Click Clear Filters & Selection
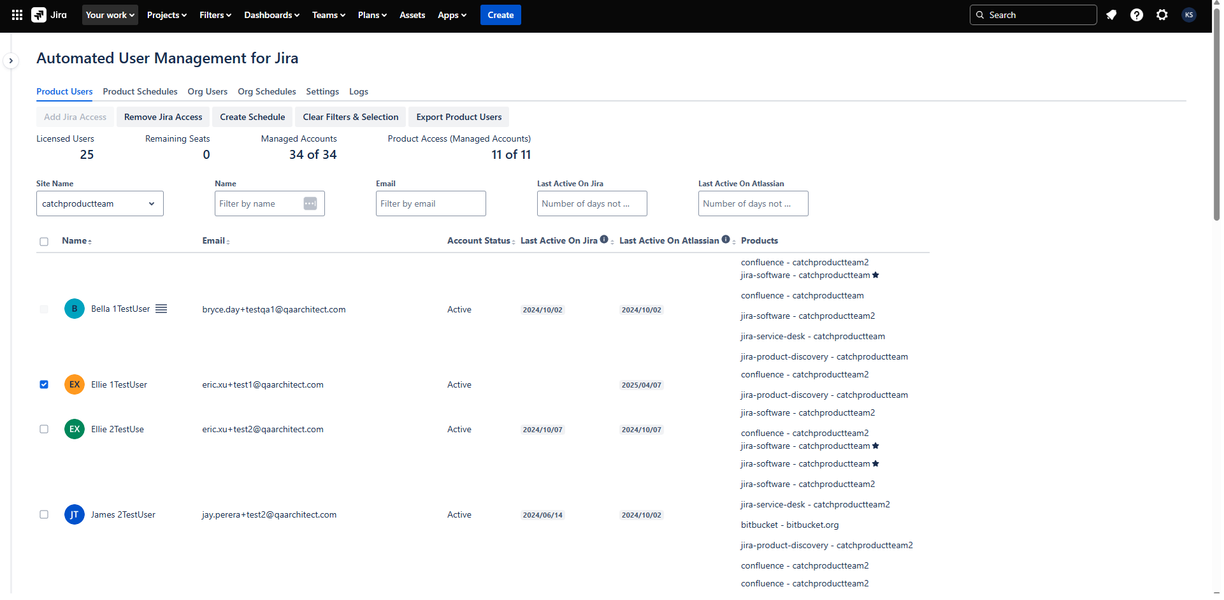This screenshot has width=1224, height=600. (351, 117)
